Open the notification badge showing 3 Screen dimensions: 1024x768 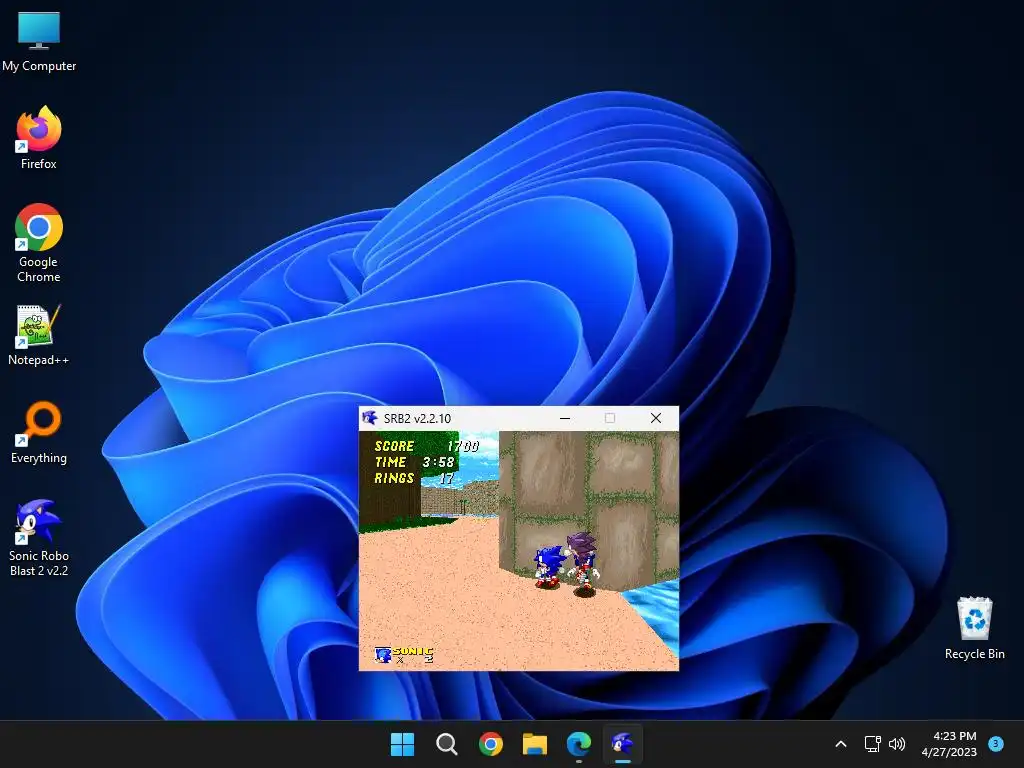click(x=996, y=743)
